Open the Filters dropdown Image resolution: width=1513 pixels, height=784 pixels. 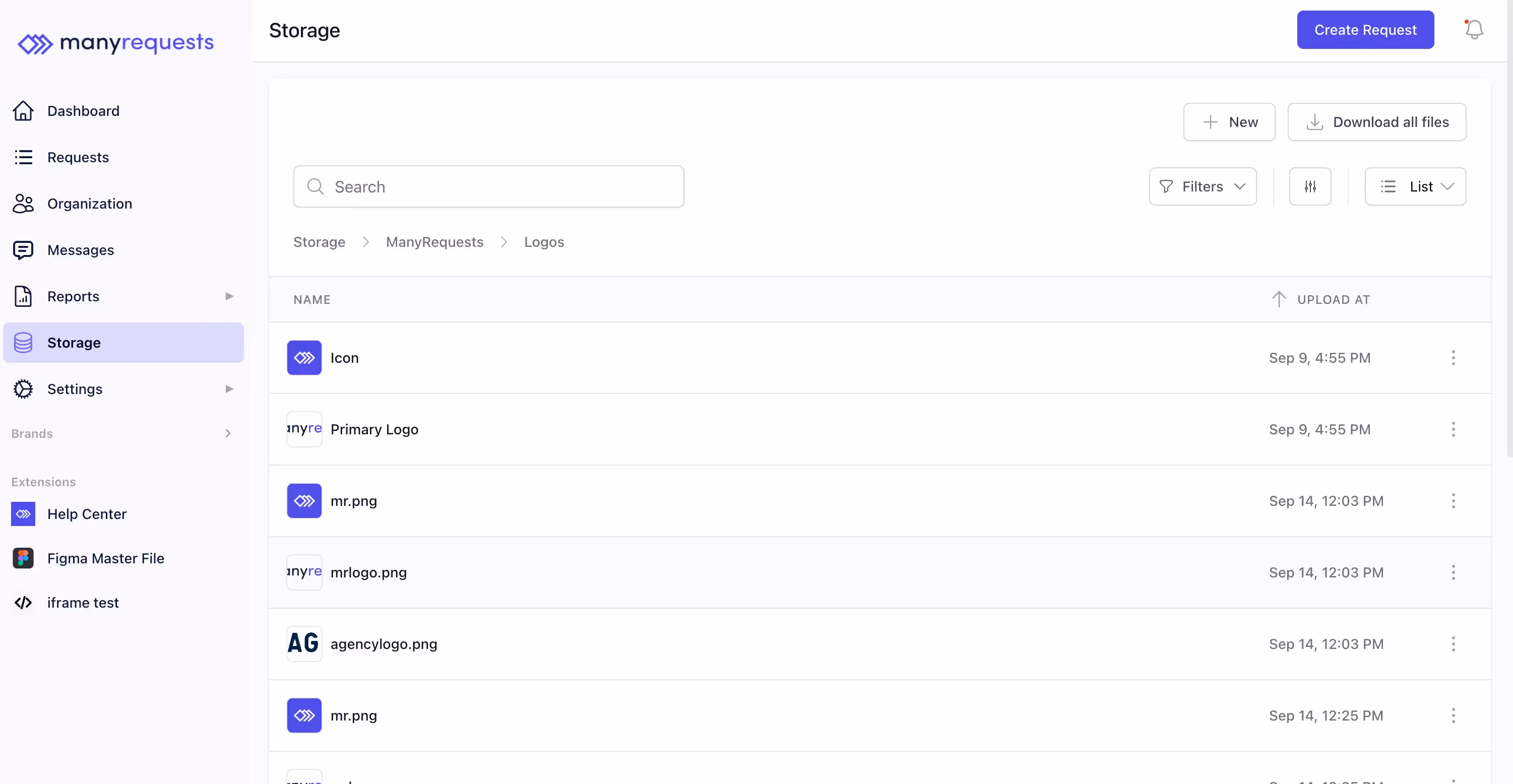click(1203, 187)
